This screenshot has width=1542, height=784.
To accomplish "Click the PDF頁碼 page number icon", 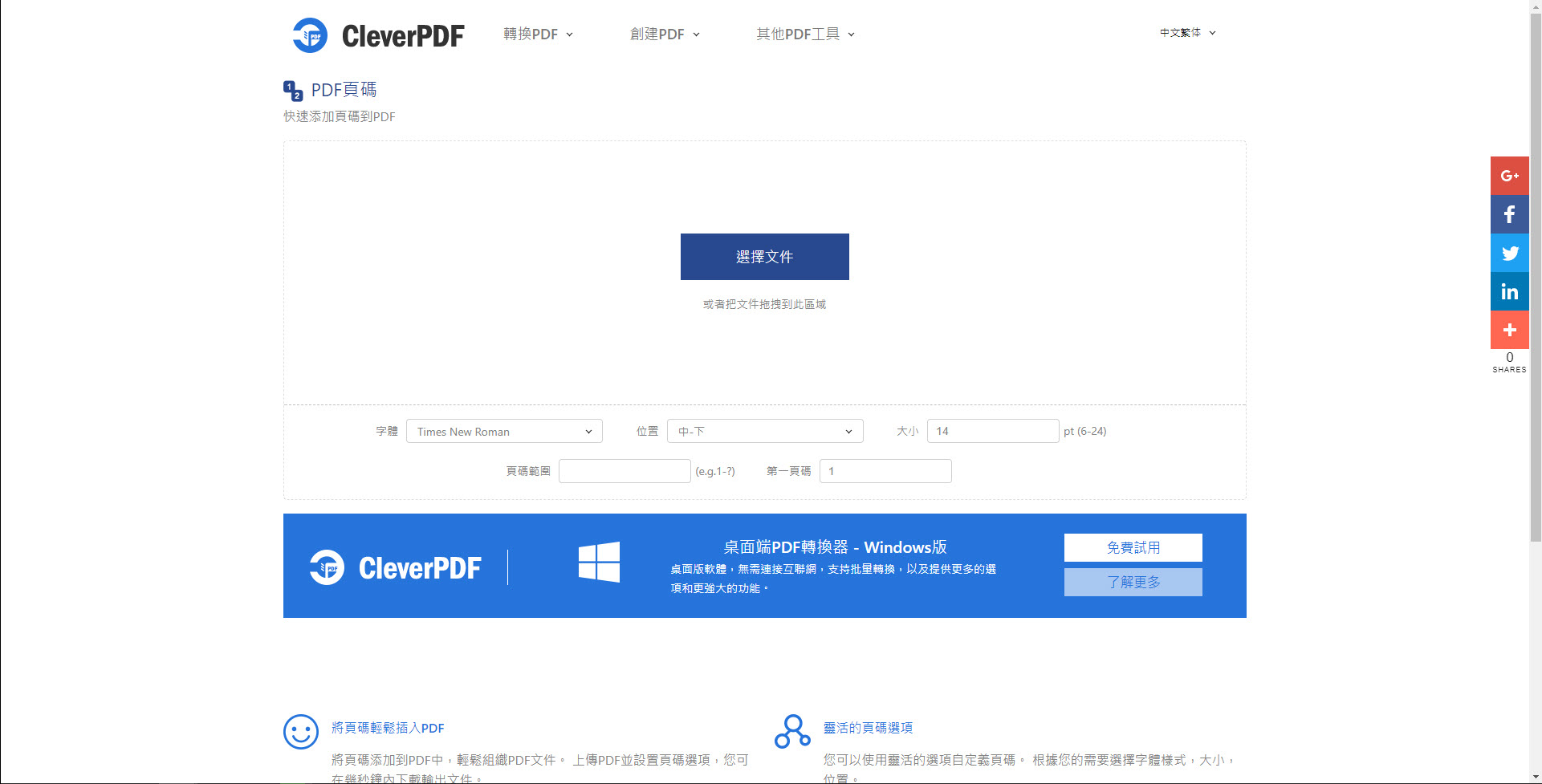I will (x=293, y=90).
